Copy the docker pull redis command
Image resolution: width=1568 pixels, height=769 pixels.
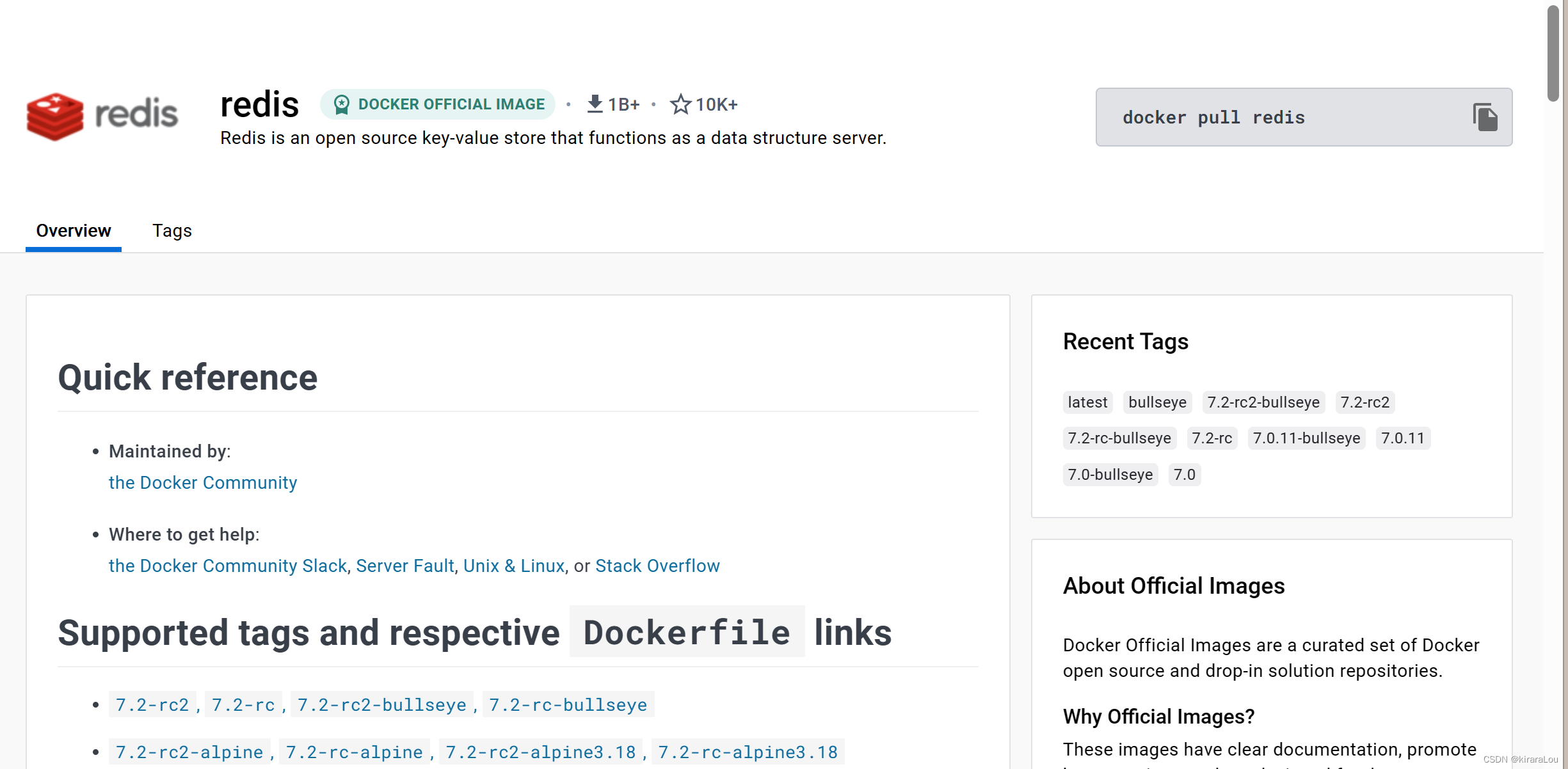click(1485, 117)
